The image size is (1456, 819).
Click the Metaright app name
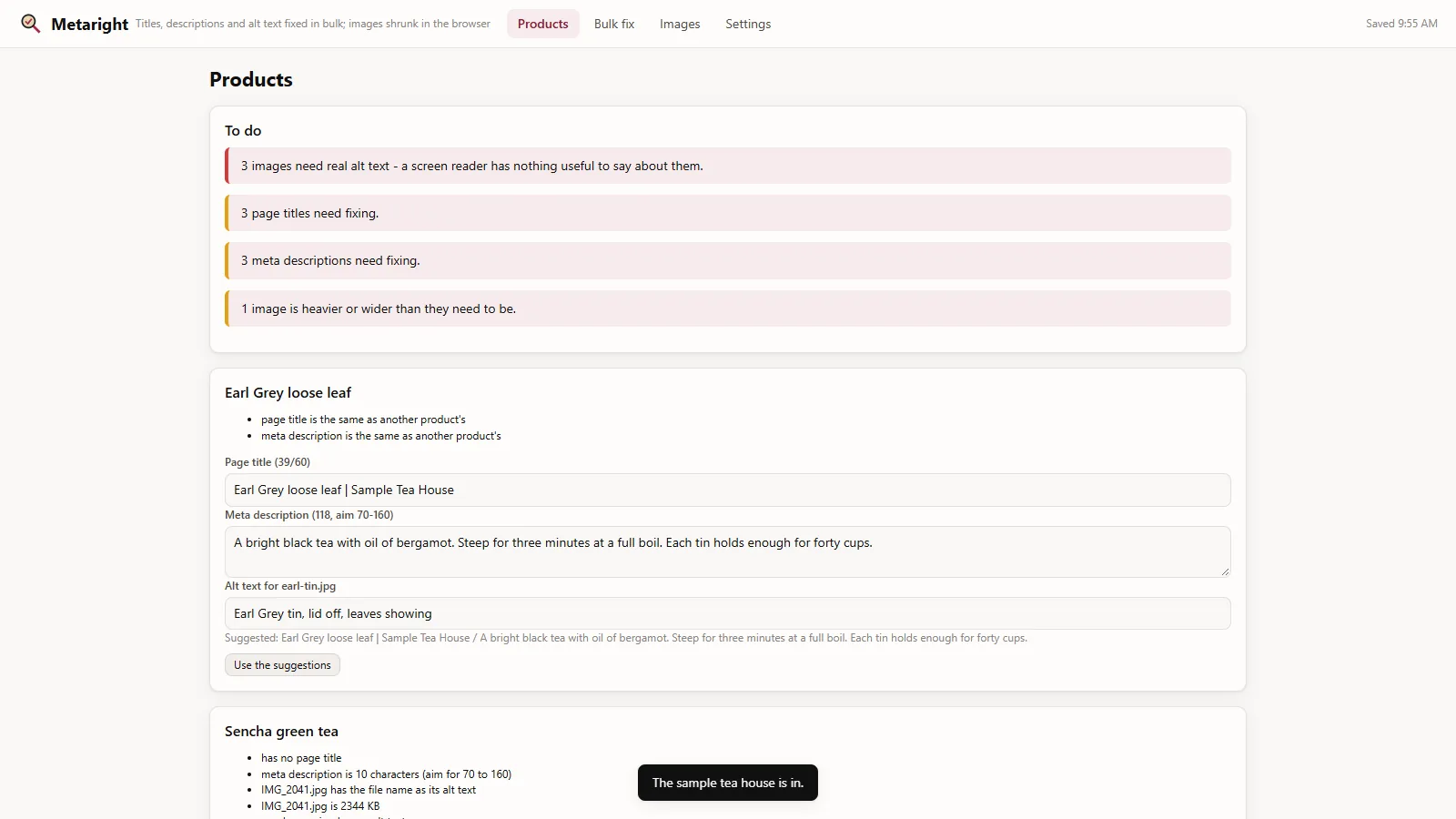coord(89,25)
